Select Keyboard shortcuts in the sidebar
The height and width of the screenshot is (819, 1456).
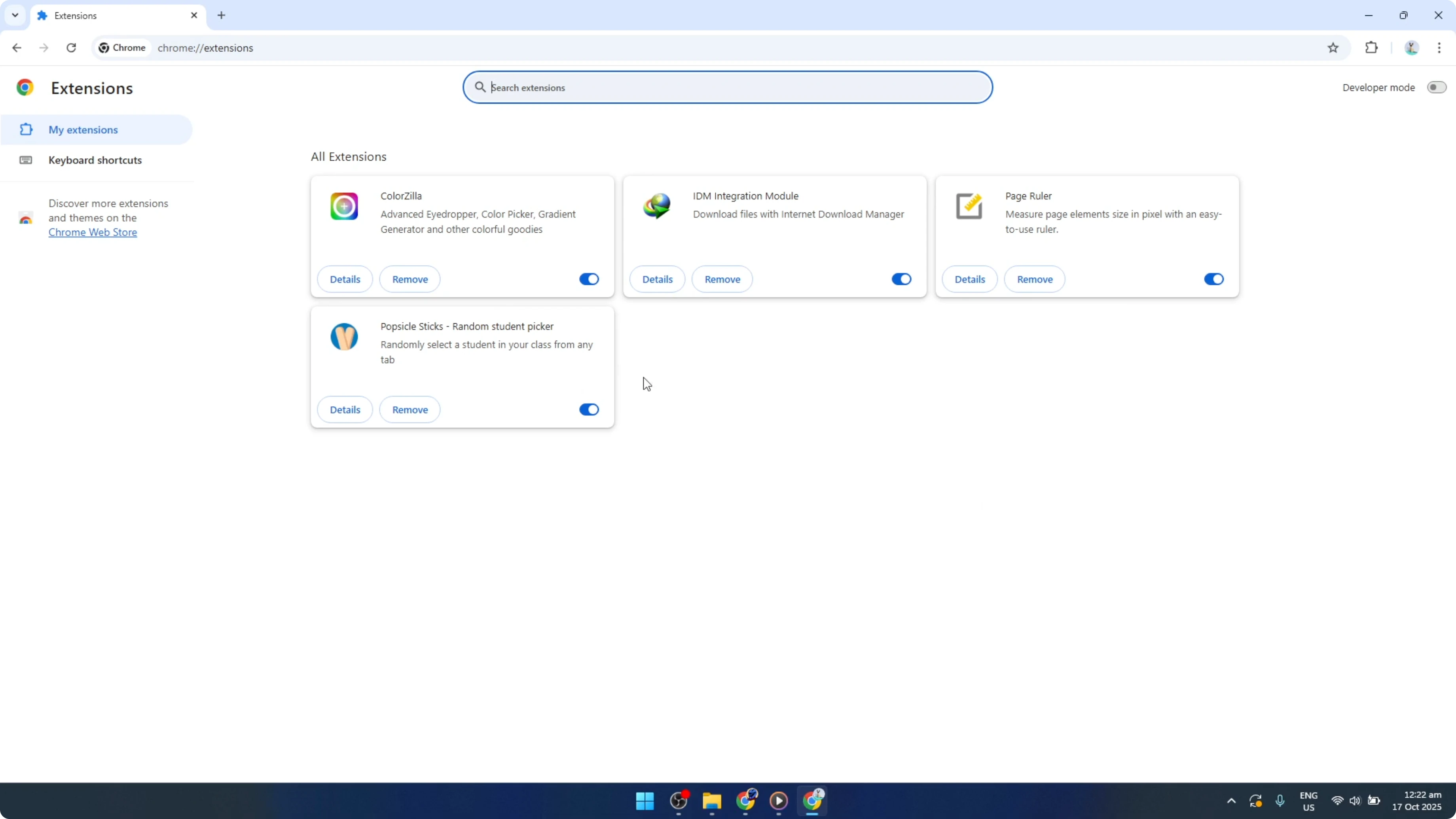[95, 160]
